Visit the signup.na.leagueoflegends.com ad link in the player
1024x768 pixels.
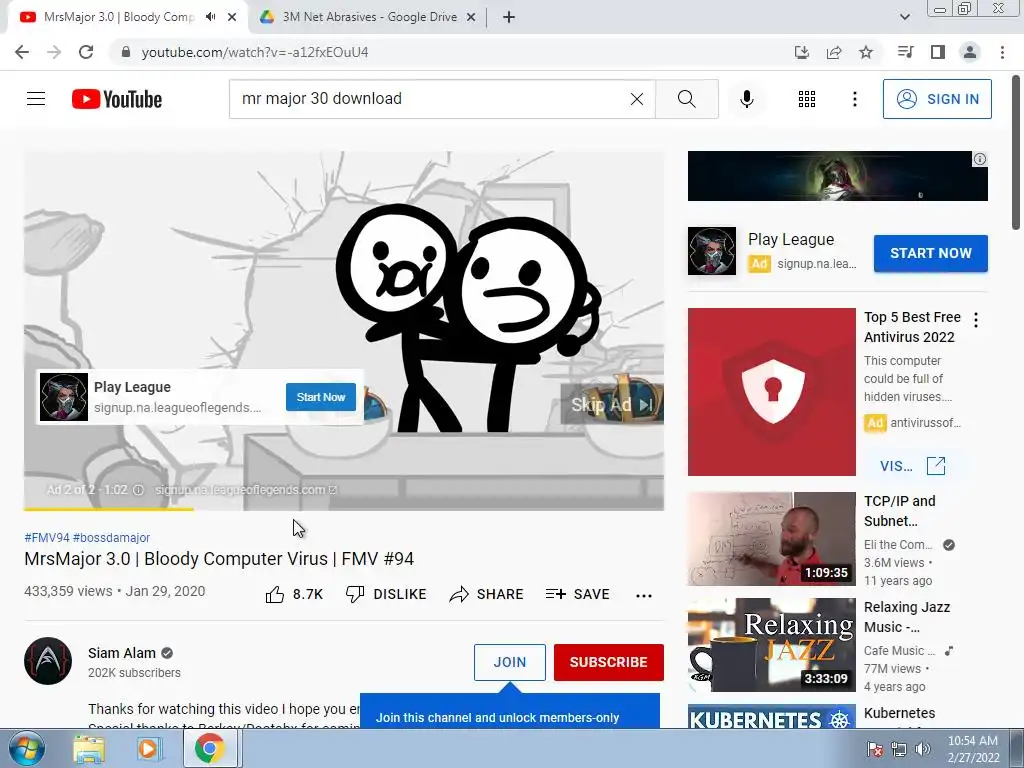coord(246,490)
